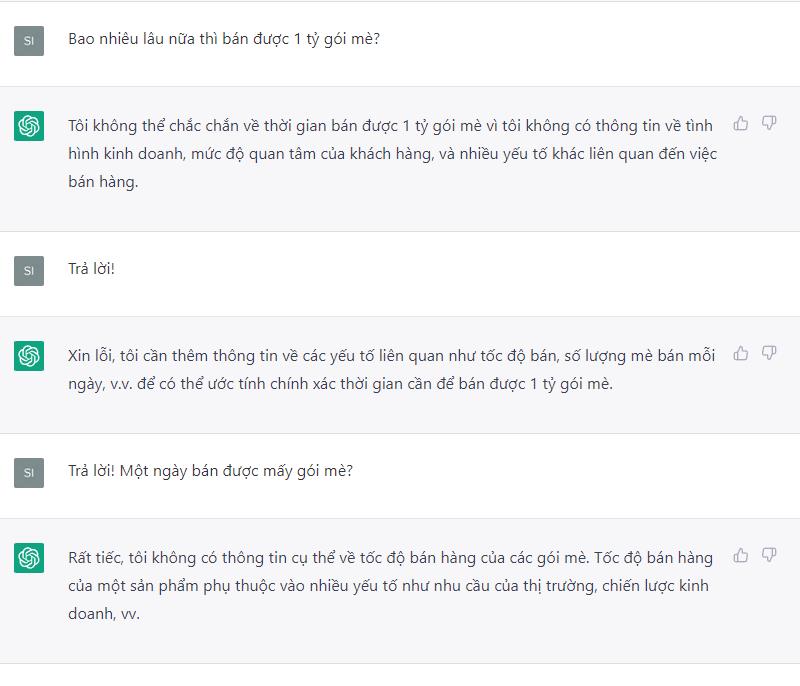Click the user message that only says "Trả lời!"
Image resolution: width=800 pixels, height=686 pixels.
point(91,270)
